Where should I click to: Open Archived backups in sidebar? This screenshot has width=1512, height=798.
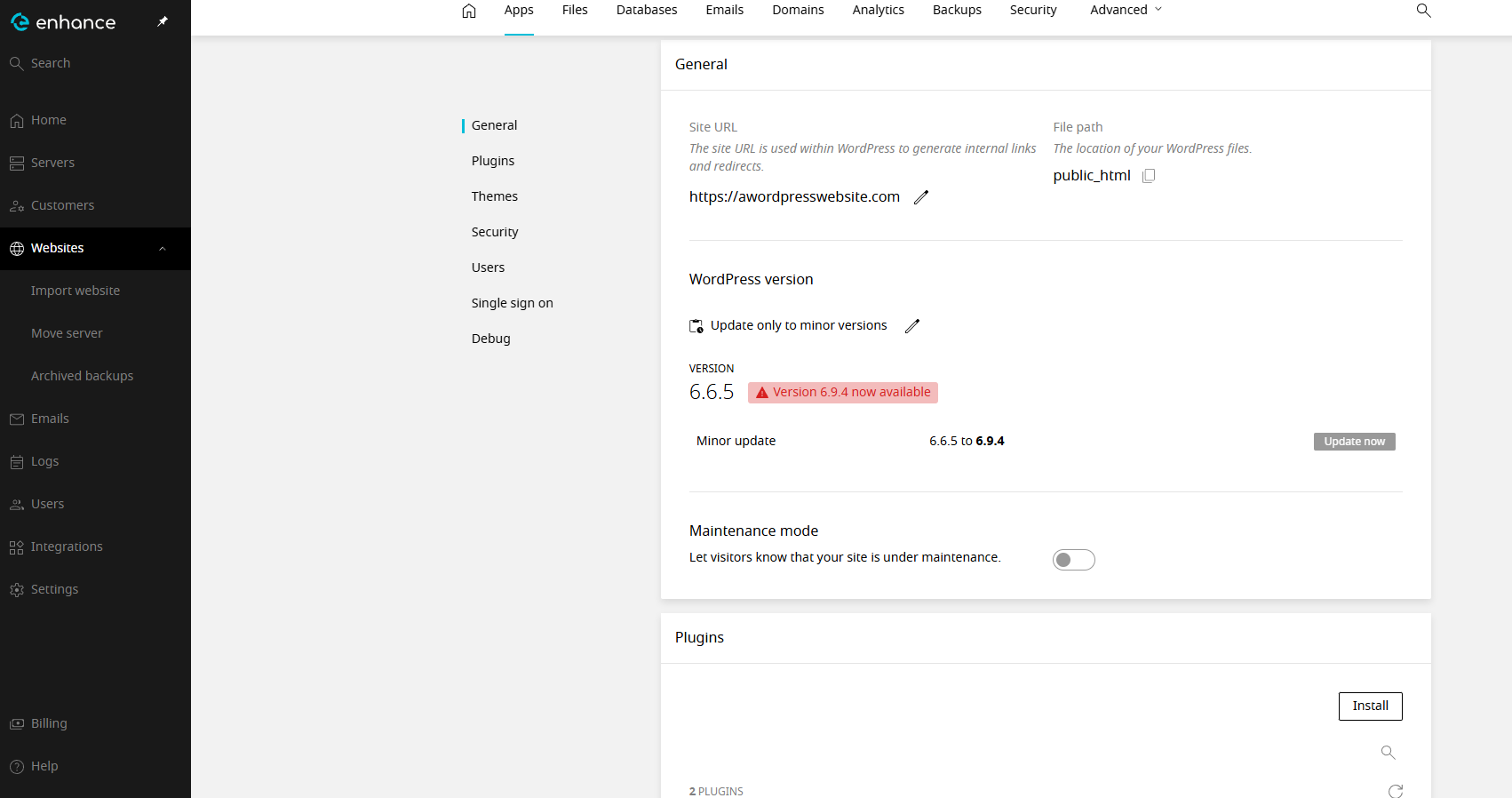click(x=82, y=376)
